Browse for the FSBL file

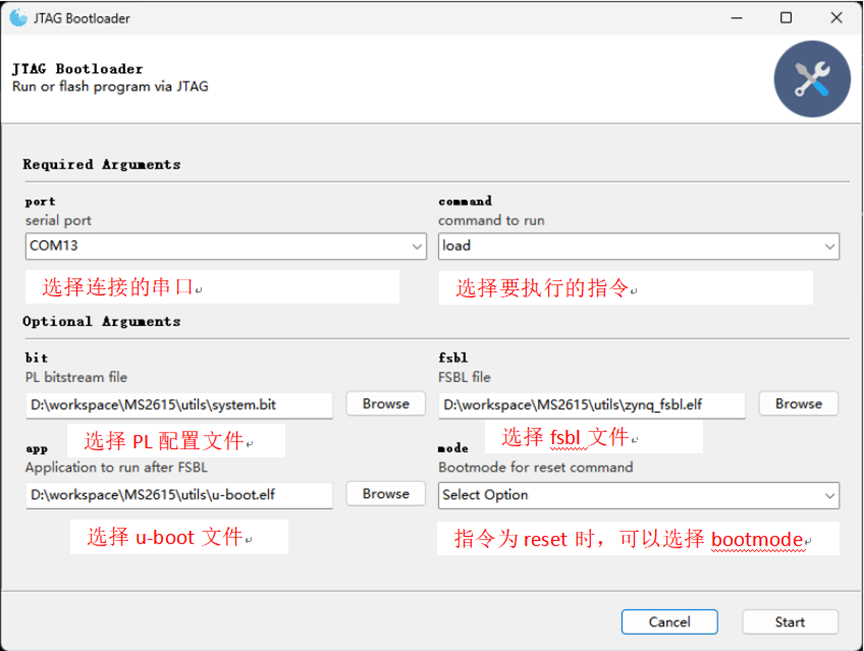(x=798, y=404)
